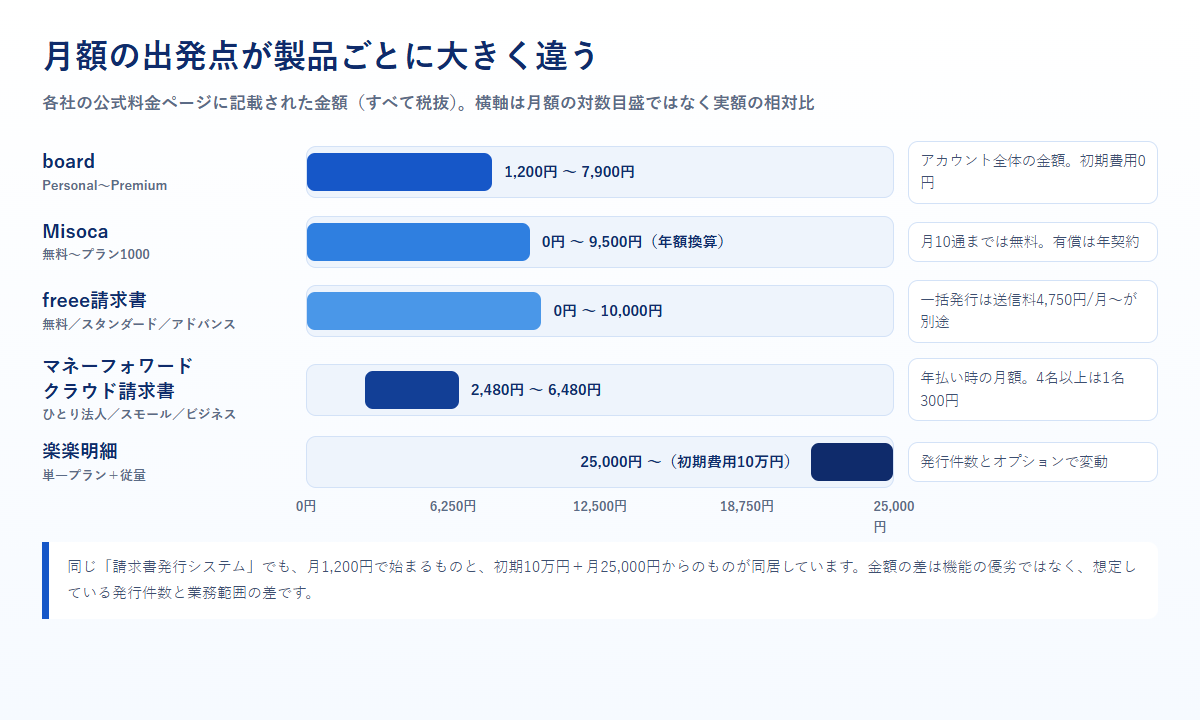Click the freee請求書 price bar
Image resolution: width=1200 pixels, height=720 pixels.
coord(424,311)
